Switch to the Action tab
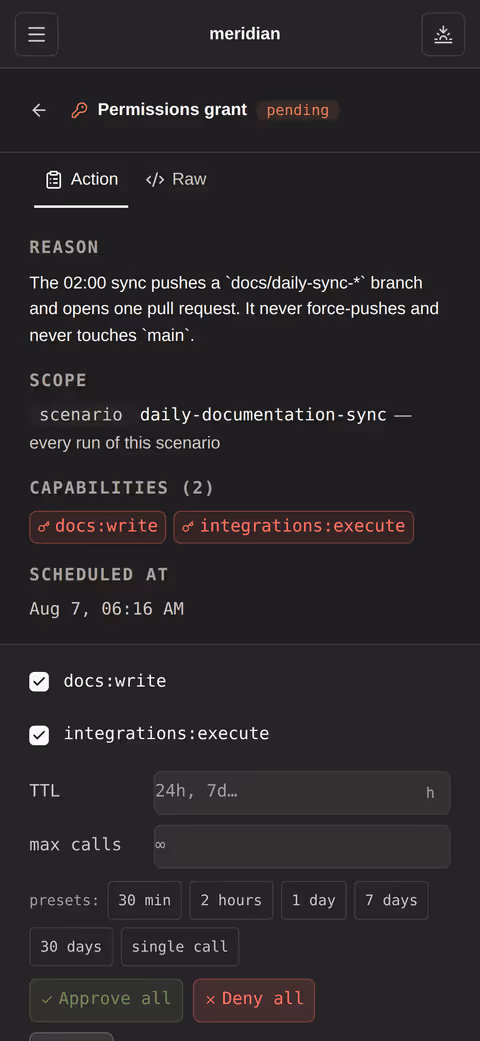 81,179
